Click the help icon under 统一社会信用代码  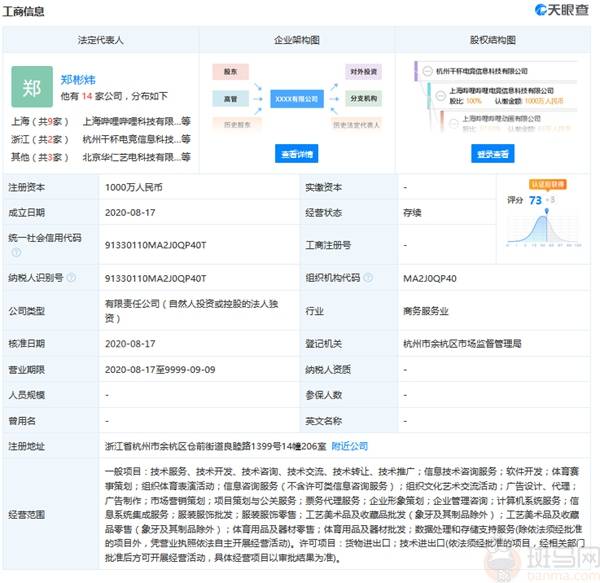coord(16,252)
